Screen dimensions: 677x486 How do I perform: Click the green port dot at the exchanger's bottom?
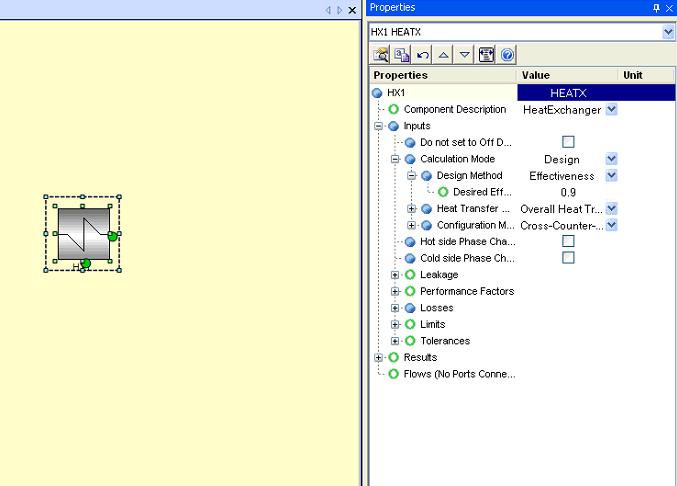click(85, 263)
